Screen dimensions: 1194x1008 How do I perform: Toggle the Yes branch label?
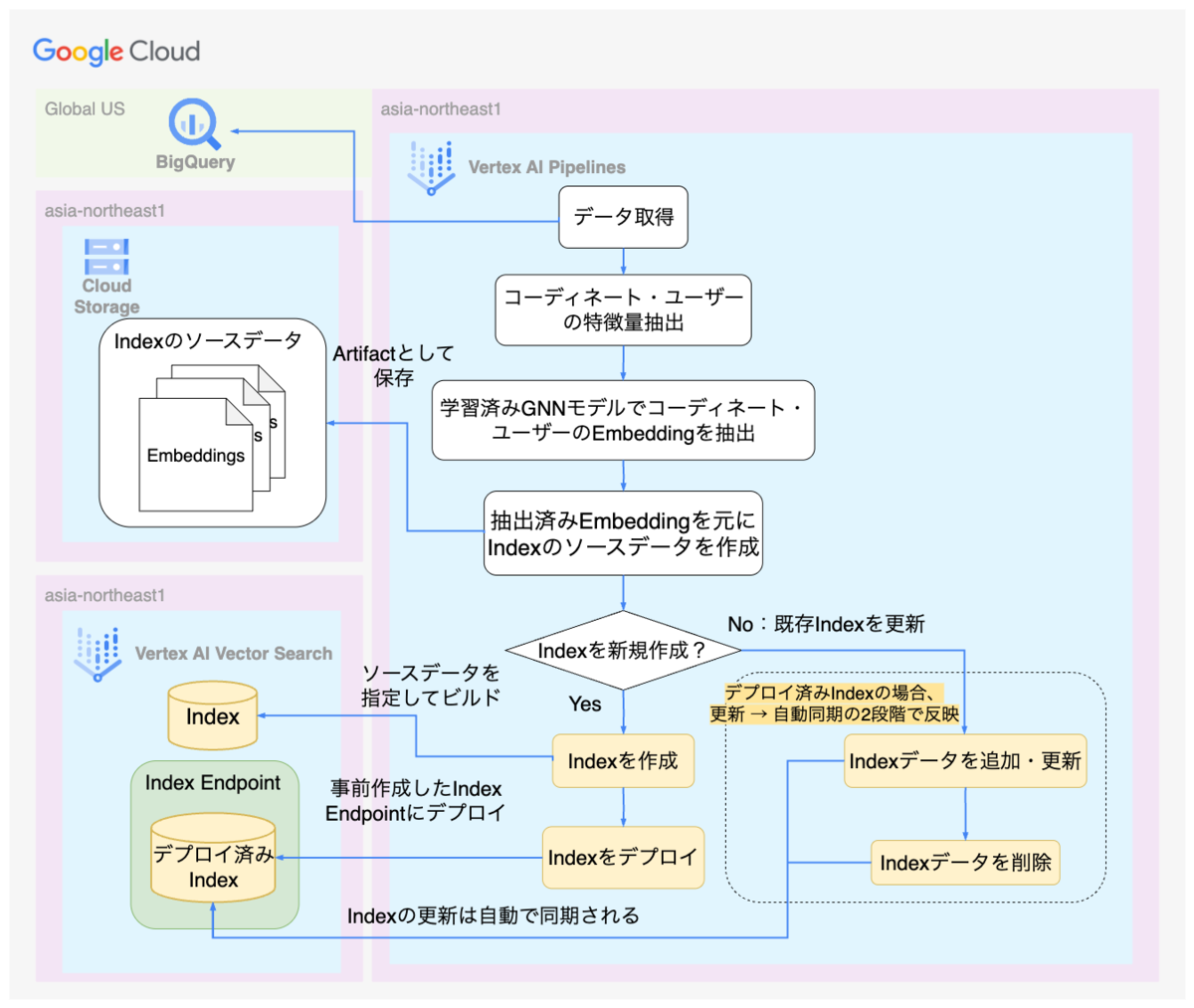coord(585,705)
